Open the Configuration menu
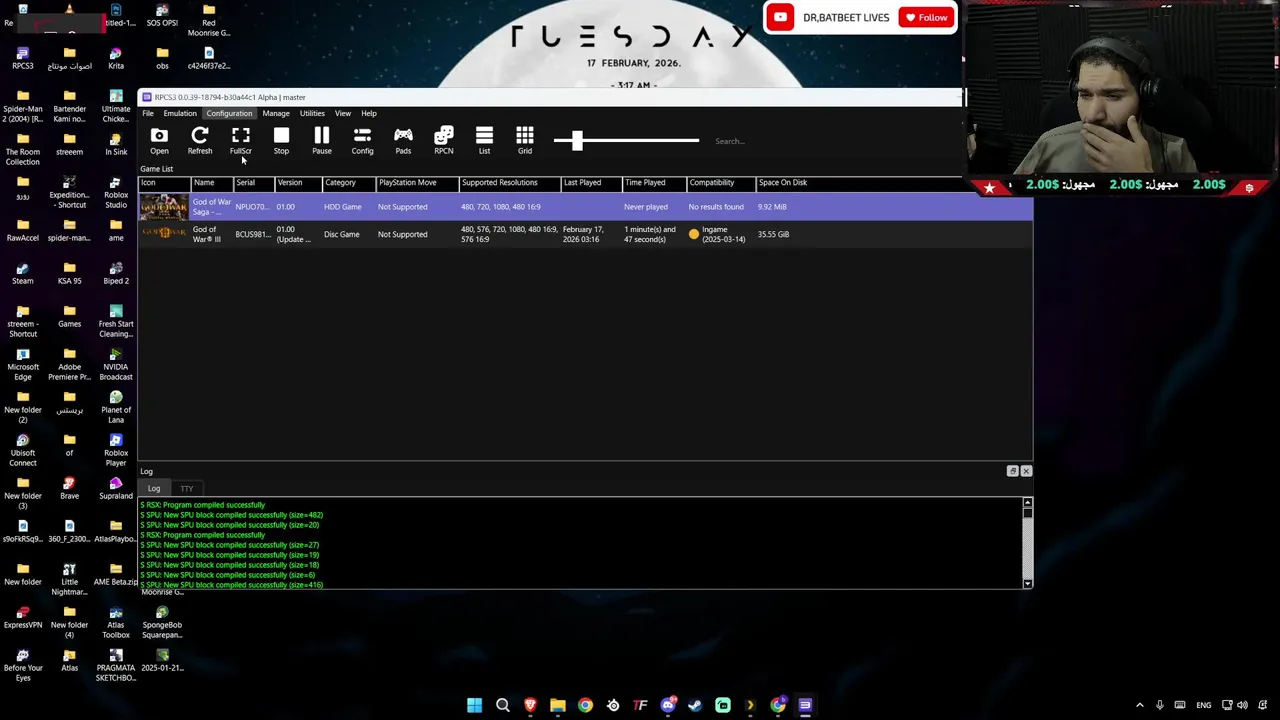The height and width of the screenshot is (720, 1280). pos(229,113)
